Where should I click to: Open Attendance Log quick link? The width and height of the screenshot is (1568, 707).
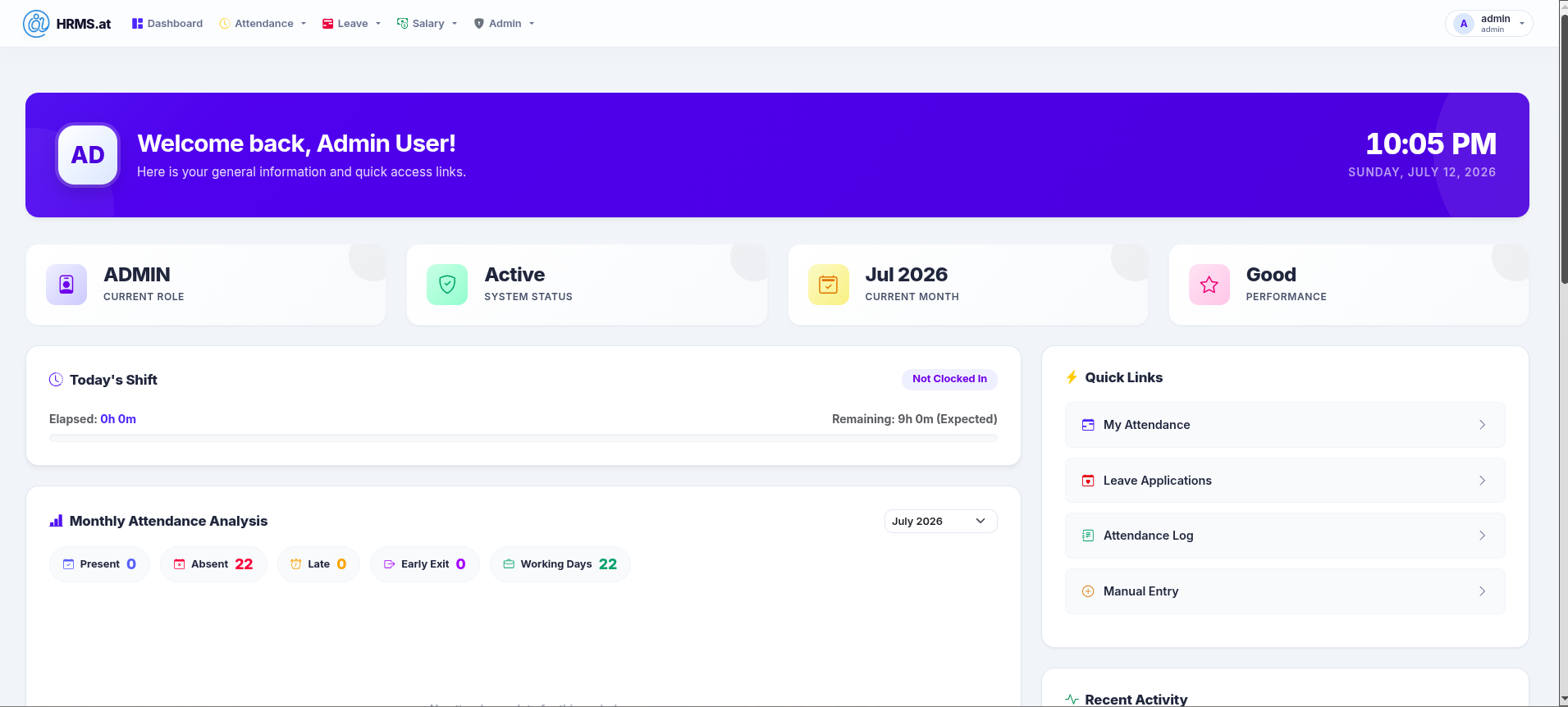[1285, 536]
